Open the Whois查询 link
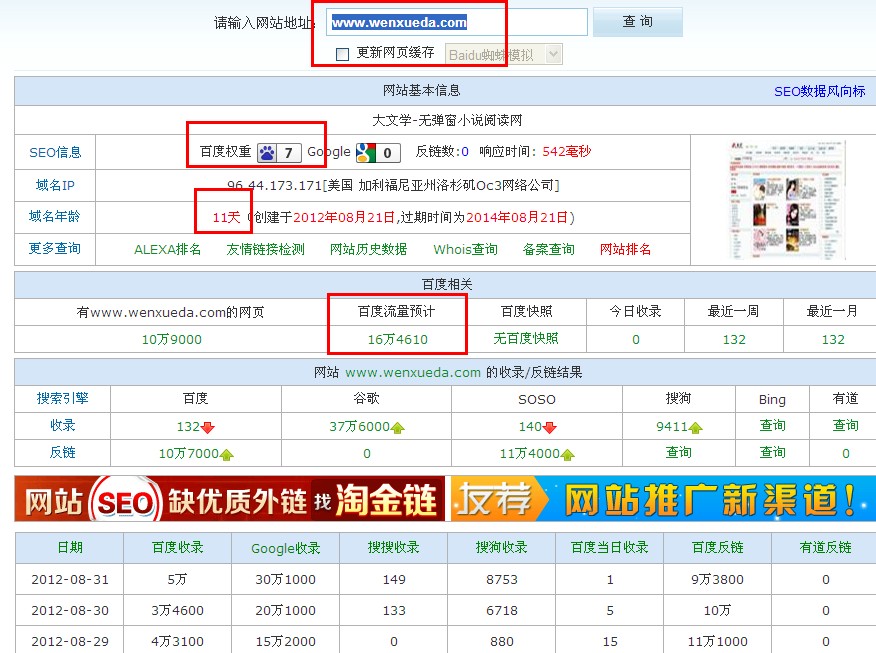This screenshot has height=653, width=876. pos(465,249)
